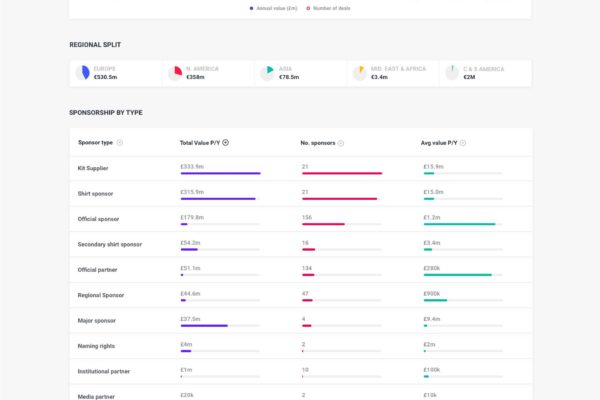Sort by the No. sponsors column header
This screenshot has height=400, width=600.
pyautogui.click(x=317, y=143)
